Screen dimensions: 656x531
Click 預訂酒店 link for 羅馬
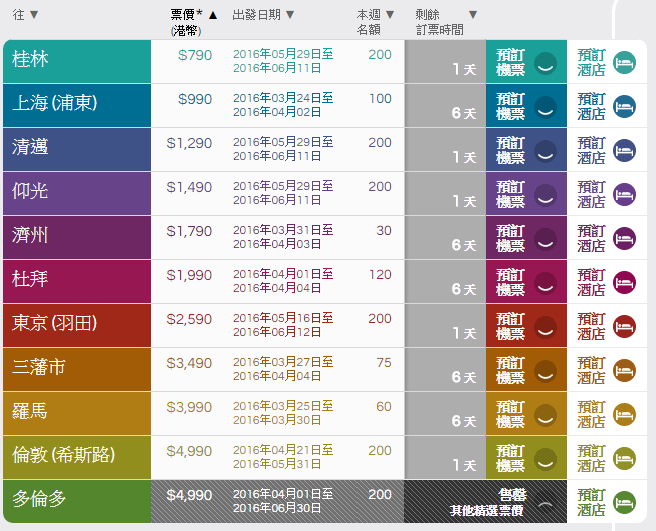pyautogui.click(x=591, y=414)
